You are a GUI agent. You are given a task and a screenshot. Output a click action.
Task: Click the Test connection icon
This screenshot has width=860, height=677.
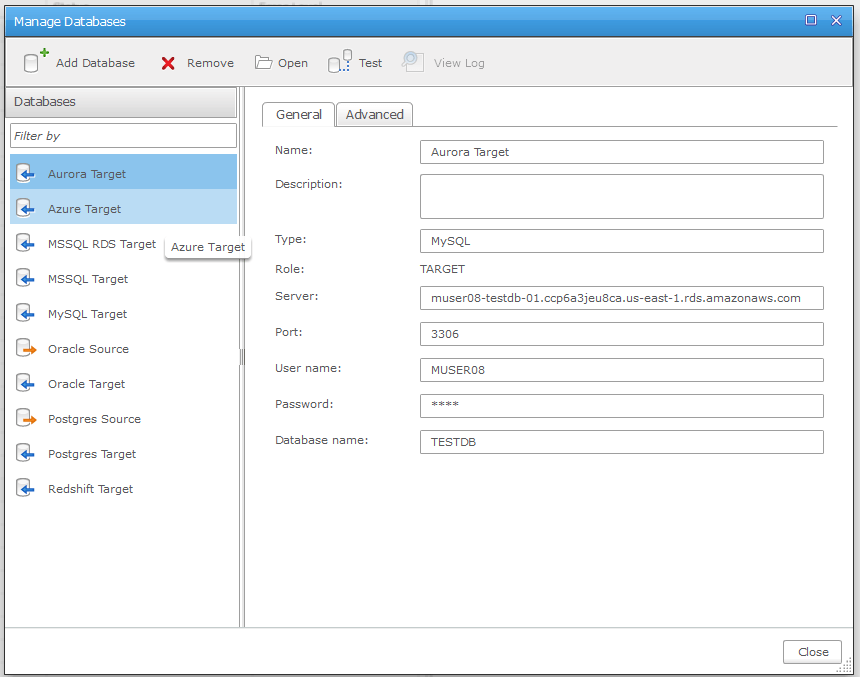pyautogui.click(x=340, y=63)
